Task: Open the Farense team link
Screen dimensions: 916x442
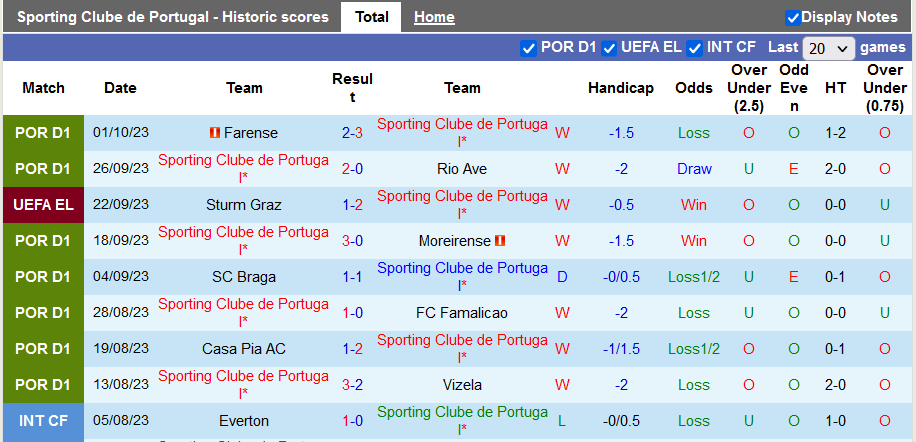Action: (251, 133)
